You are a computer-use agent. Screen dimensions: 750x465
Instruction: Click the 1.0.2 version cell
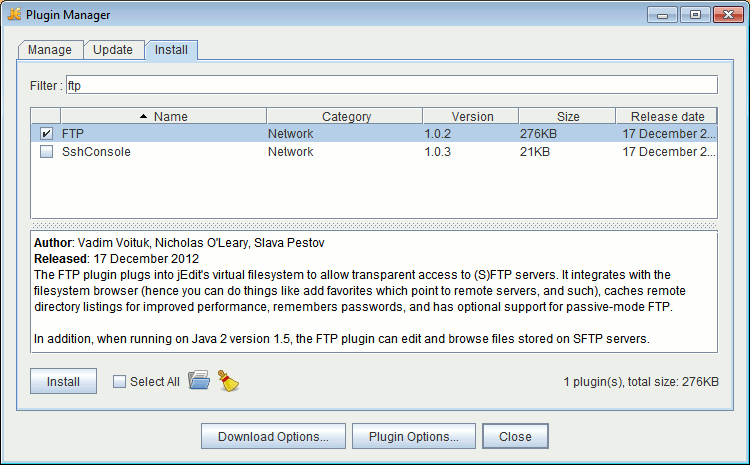pyautogui.click(x=438, y=133)
